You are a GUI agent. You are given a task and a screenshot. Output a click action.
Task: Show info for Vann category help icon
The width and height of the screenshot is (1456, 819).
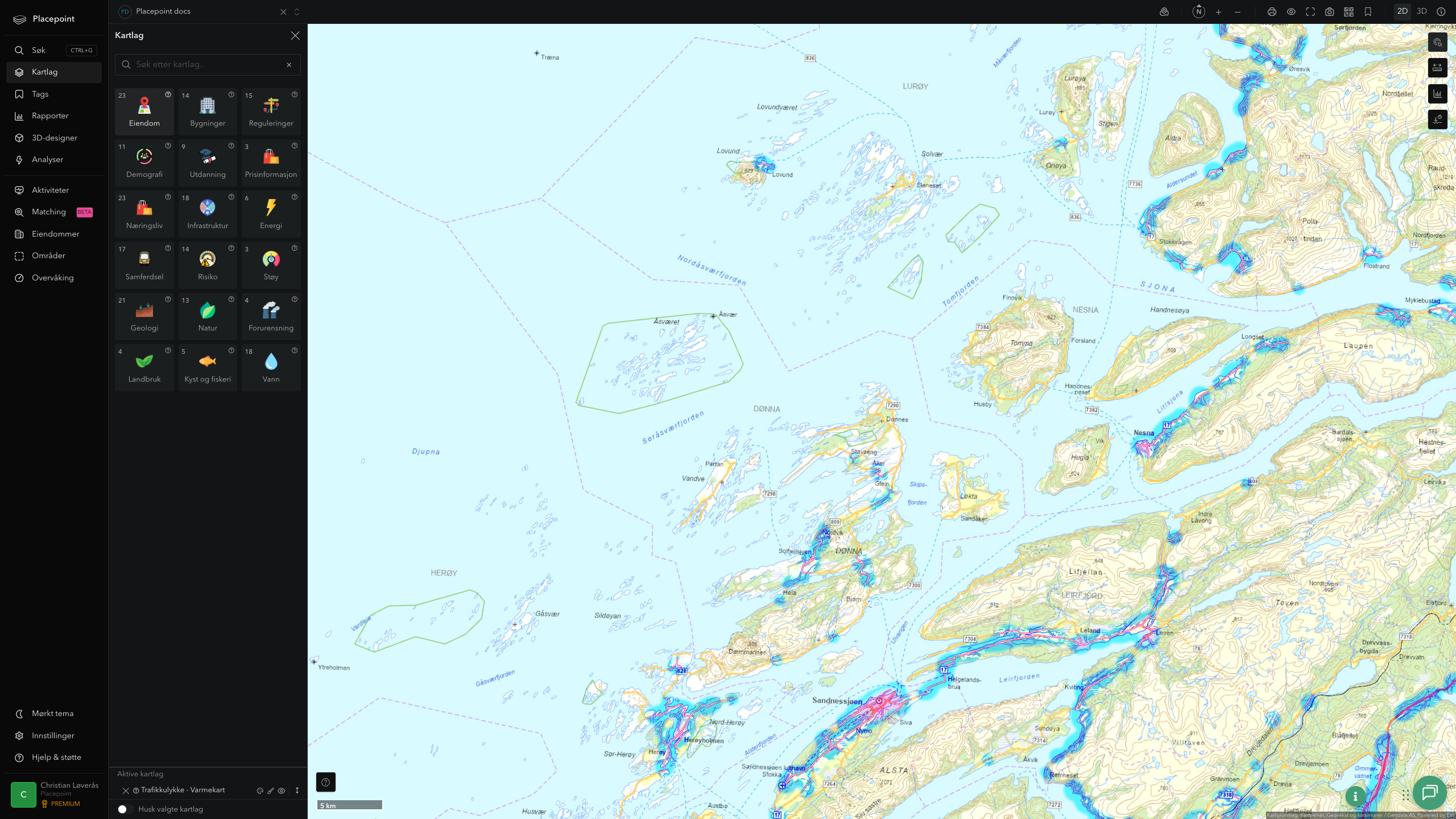point(295,350)
